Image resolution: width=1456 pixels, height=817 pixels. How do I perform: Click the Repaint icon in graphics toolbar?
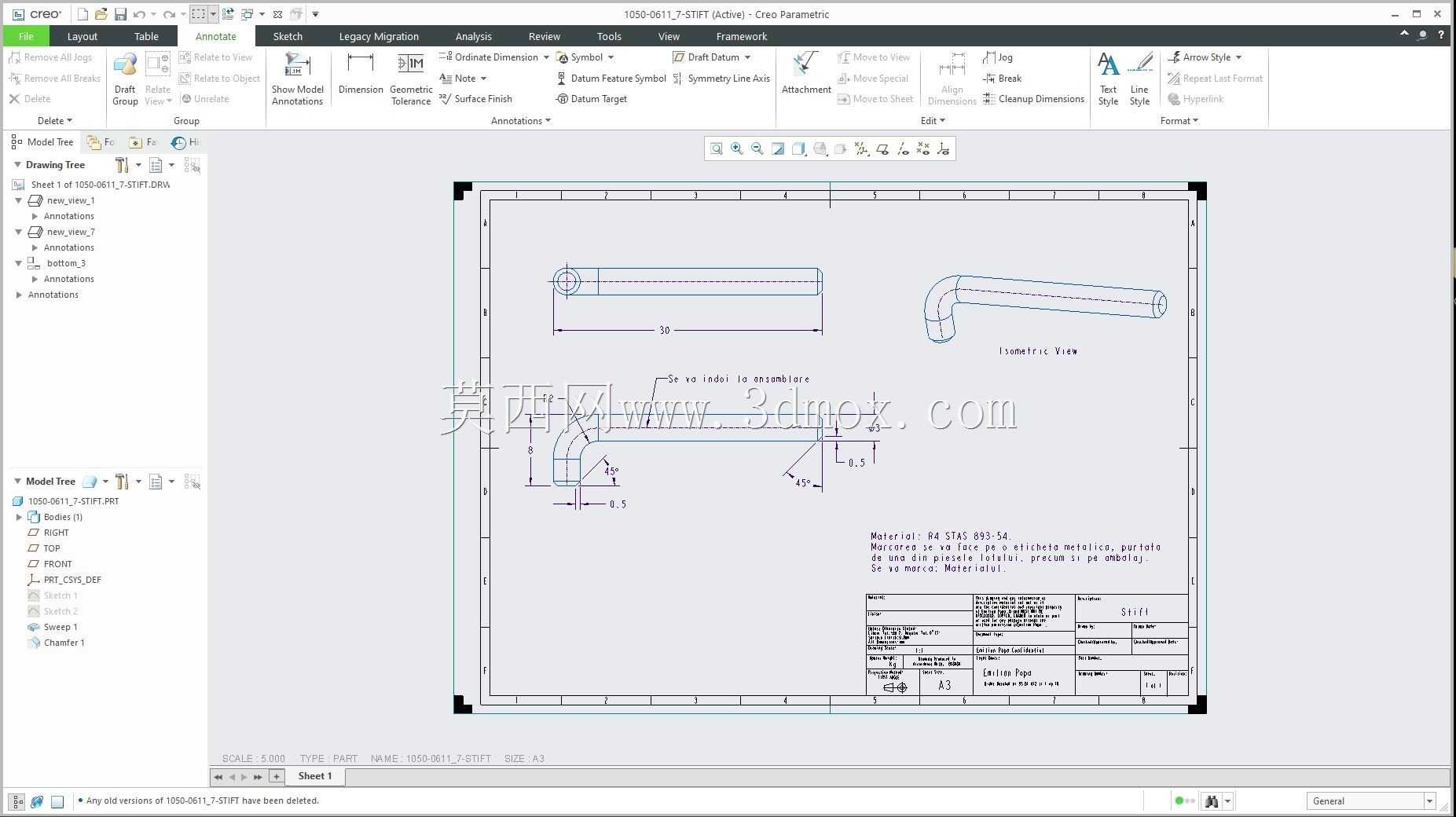[x=778, y=148]
